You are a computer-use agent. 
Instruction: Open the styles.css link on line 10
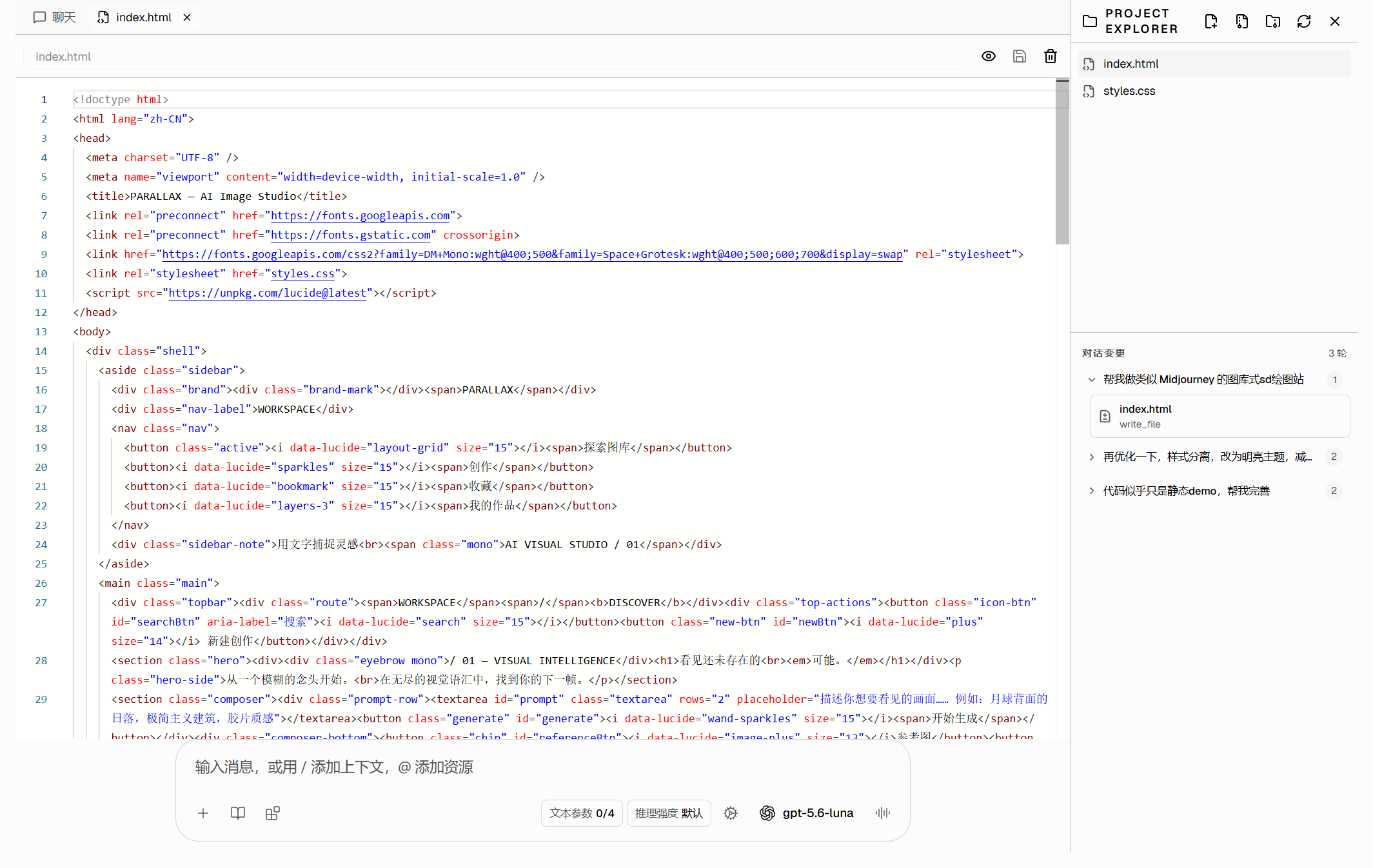[303, 273]
